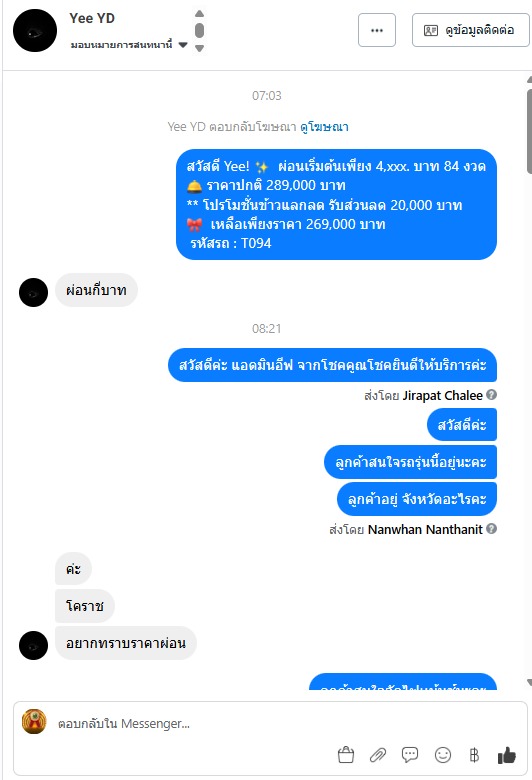Click the header up arrow near Yee YD
The height and width of the screenshot is (780, 532).
[199, 13]
